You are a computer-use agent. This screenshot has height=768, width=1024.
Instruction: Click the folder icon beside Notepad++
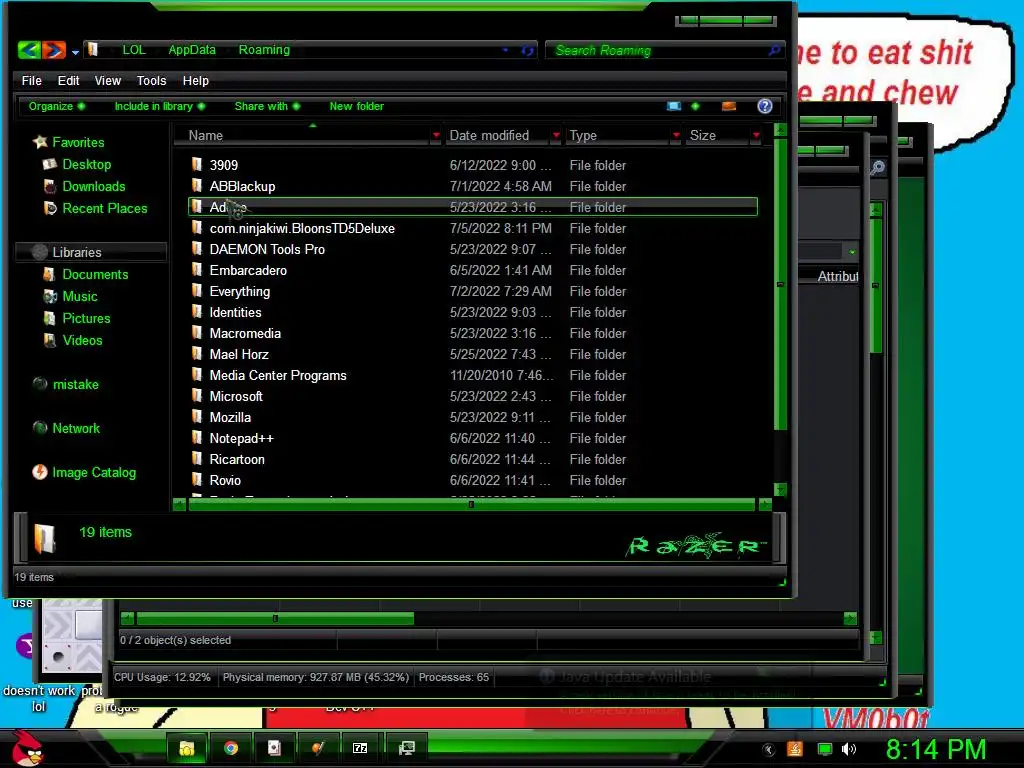tap(197, 438)
